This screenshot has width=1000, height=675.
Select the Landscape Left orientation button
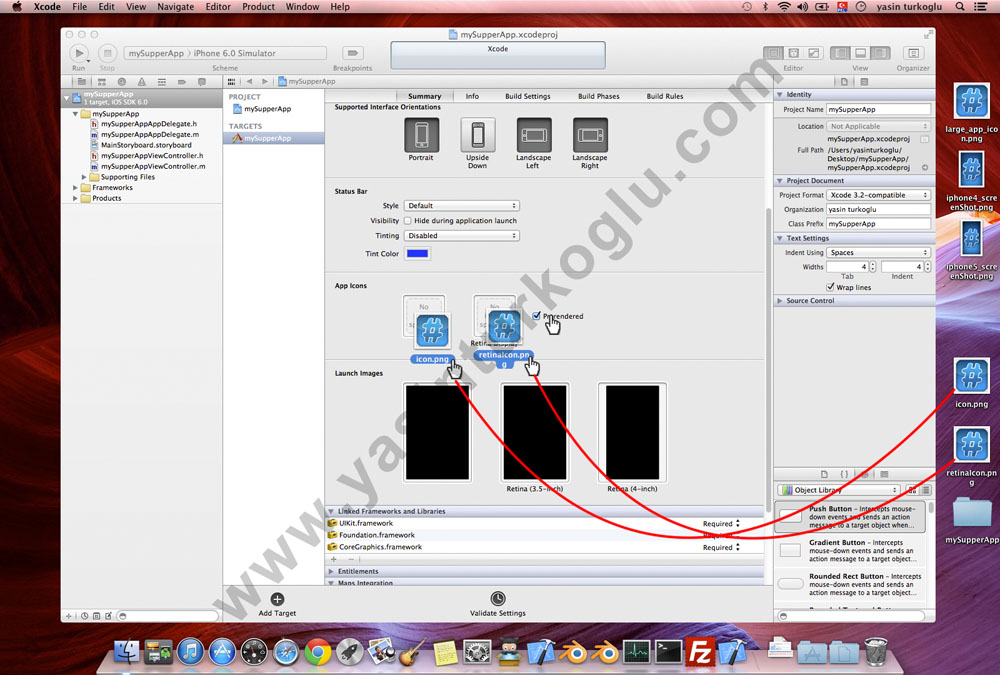coord(534,135)
